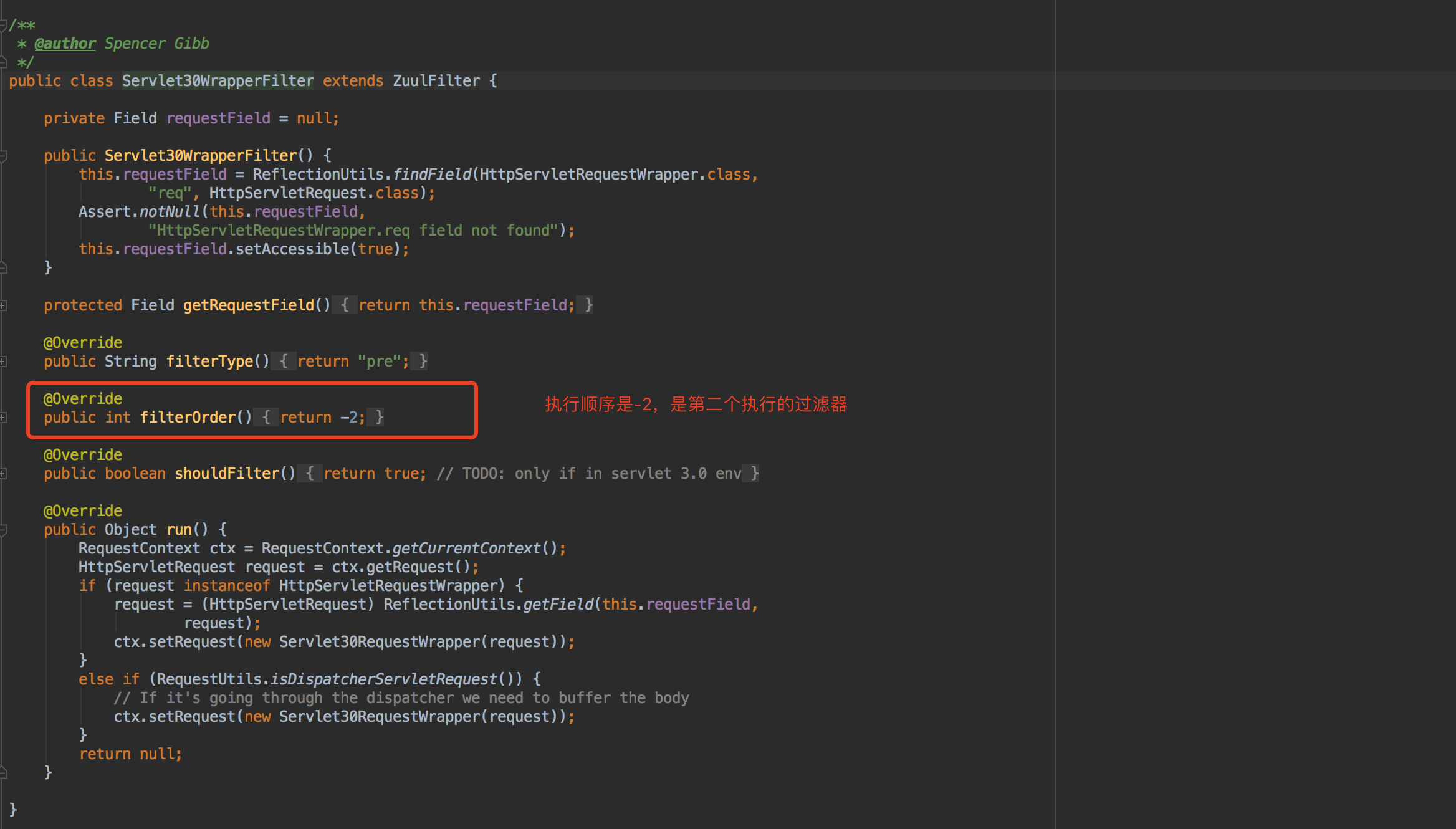Click the fold-end marker of run() method
Screen dimensions: 1456x829
click(3, 773)
